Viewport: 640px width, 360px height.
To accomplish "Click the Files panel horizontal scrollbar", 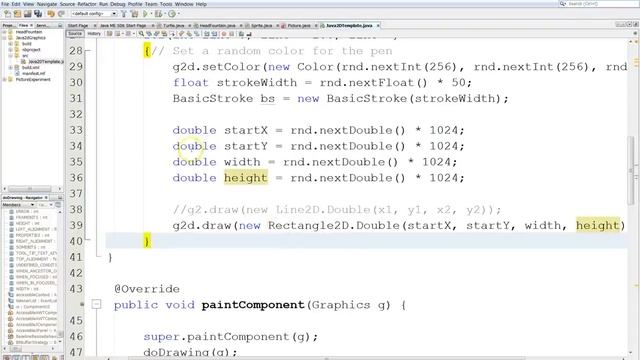I will pos(29,189).
